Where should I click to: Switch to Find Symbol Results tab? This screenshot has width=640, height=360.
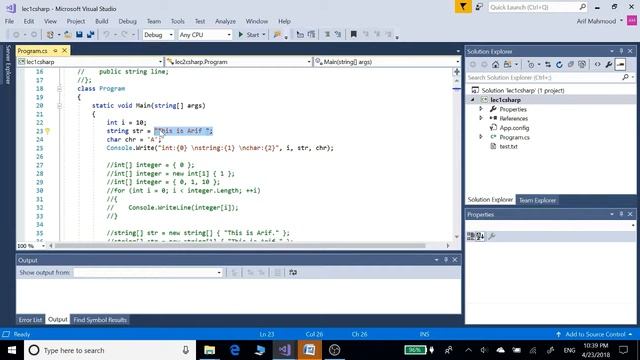[x=100, y=320]
